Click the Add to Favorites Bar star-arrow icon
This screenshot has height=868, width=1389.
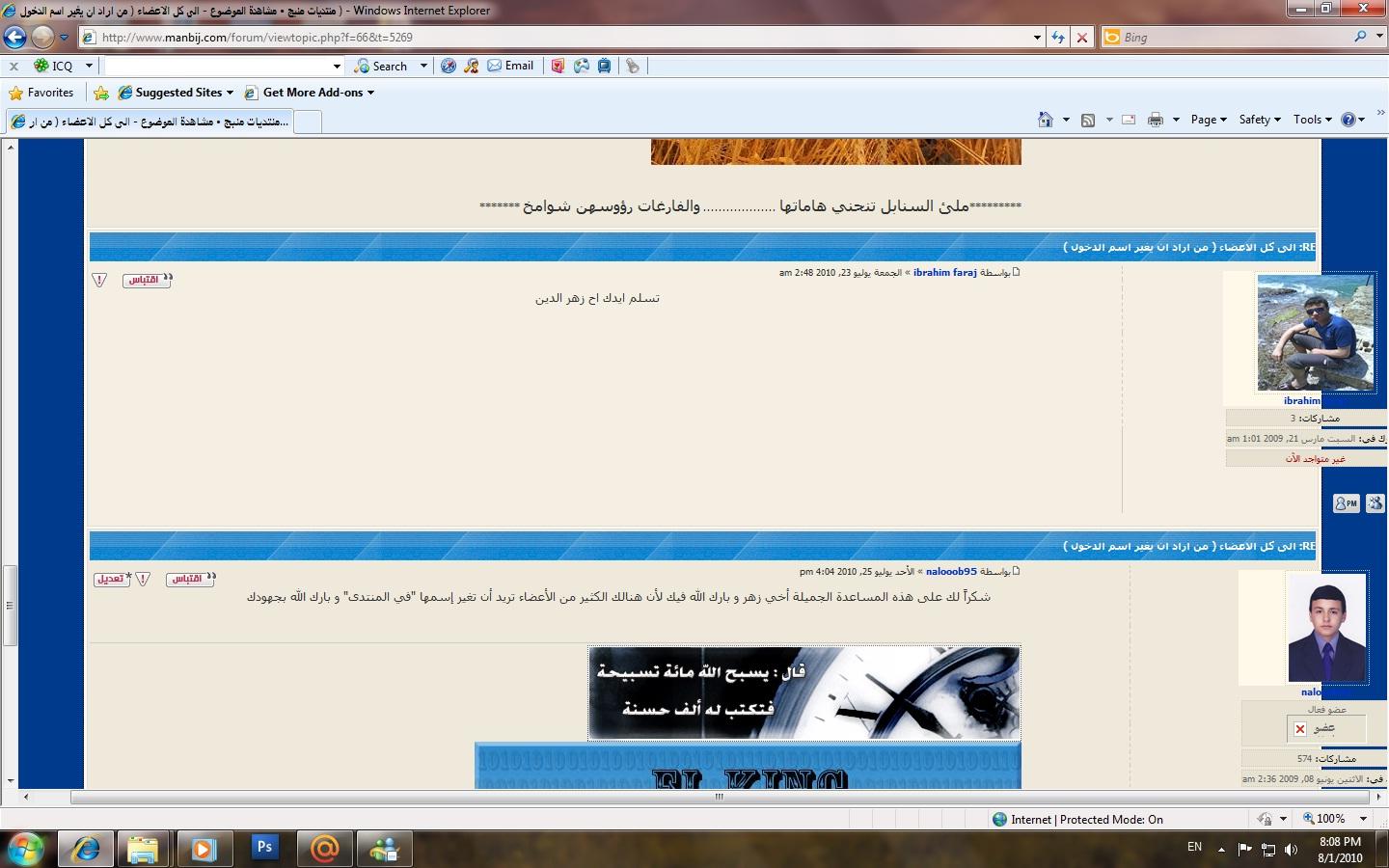coord(101,93)
